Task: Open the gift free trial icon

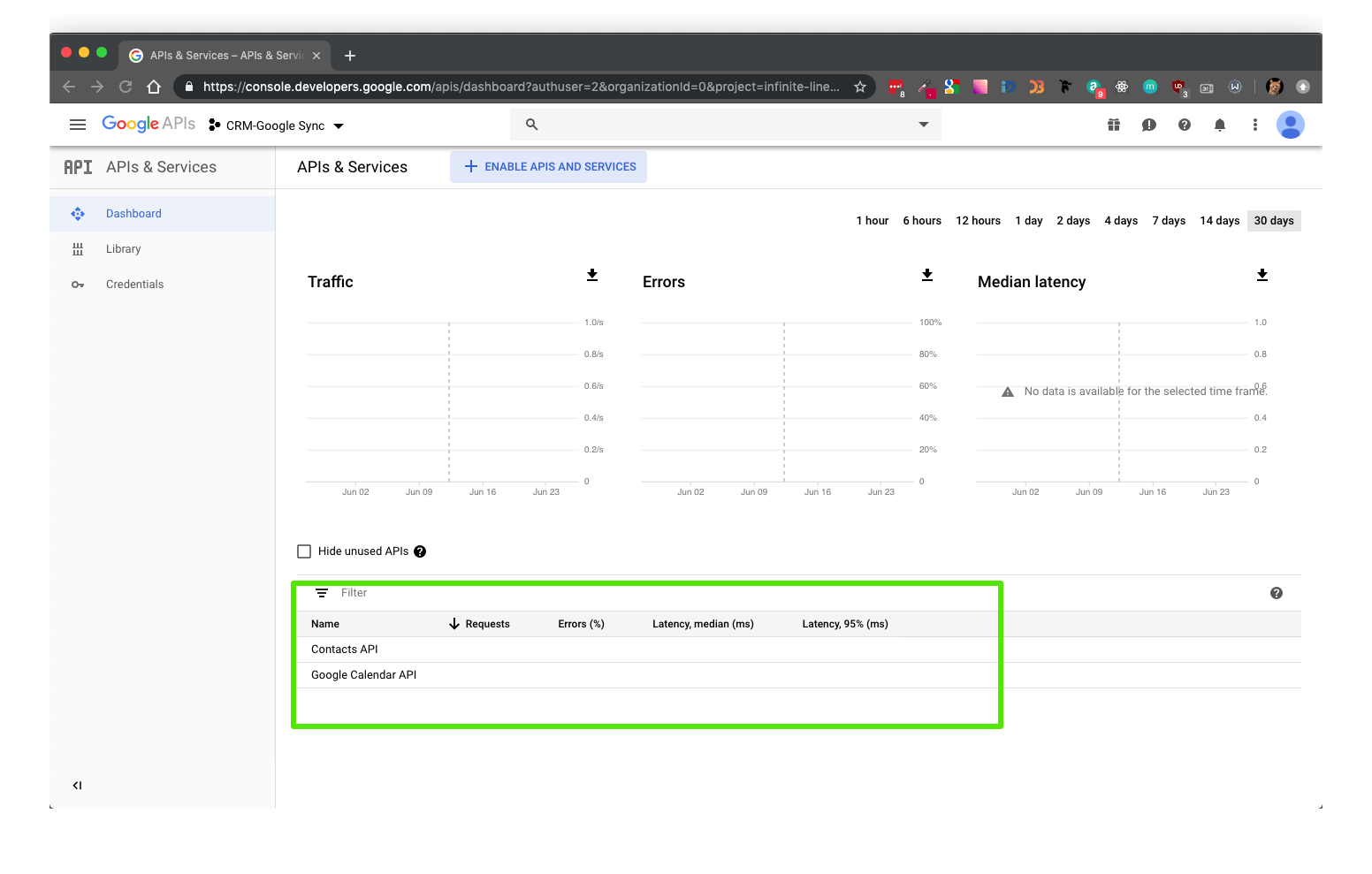Action: tap(1114, 125)
